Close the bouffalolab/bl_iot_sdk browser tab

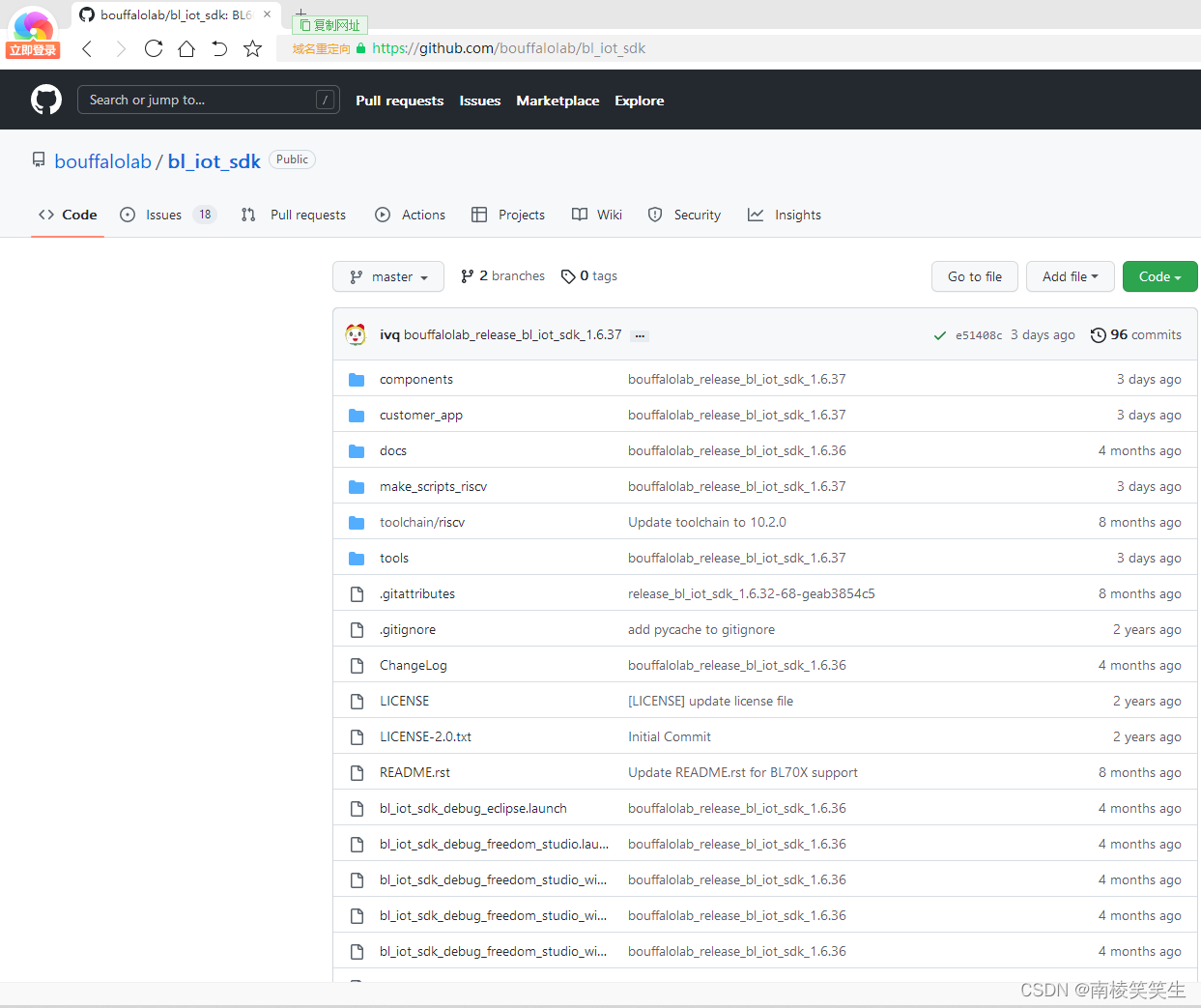point(267,14)
